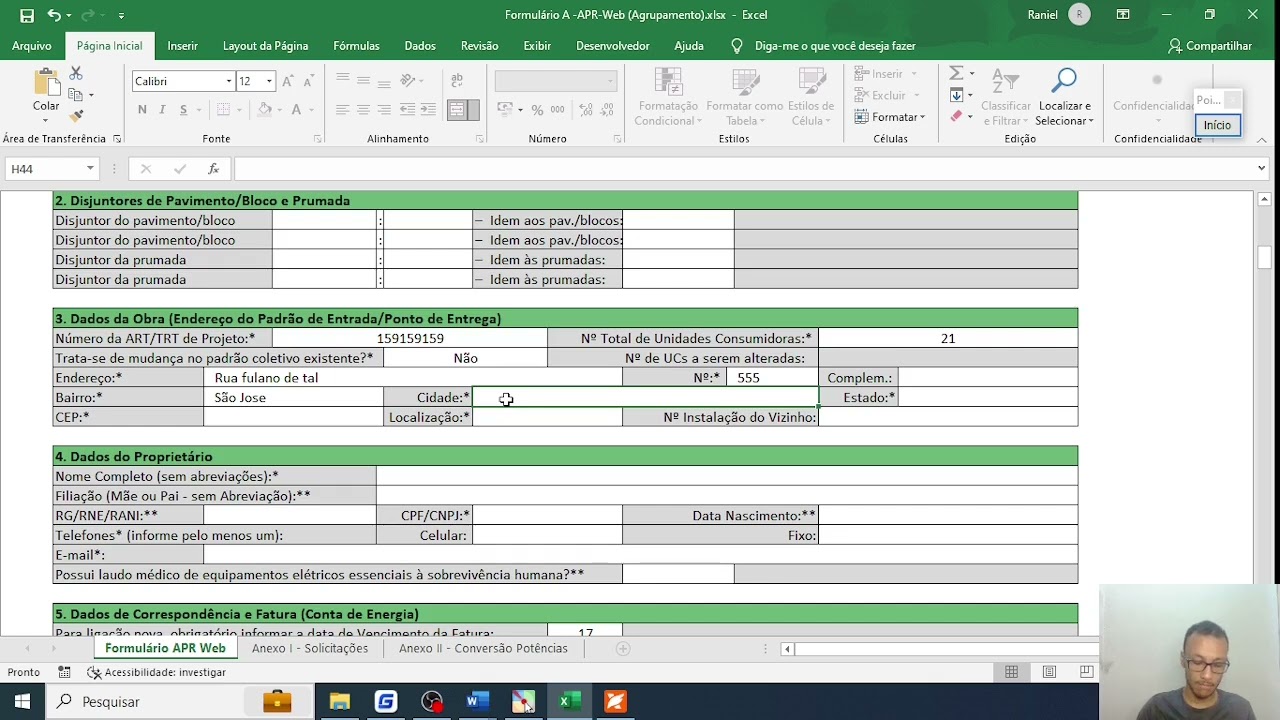Click the Format Painter brush icon

click(76, 116)
